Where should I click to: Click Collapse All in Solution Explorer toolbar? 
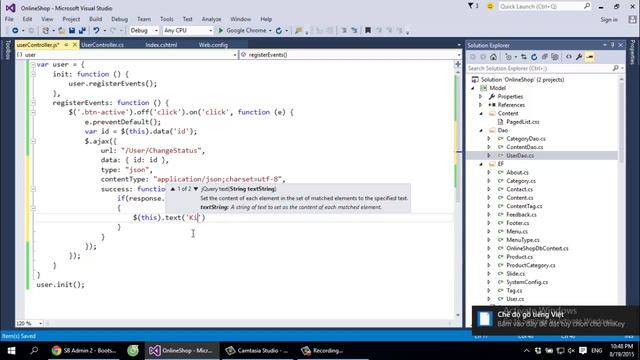tap(544, 57)
